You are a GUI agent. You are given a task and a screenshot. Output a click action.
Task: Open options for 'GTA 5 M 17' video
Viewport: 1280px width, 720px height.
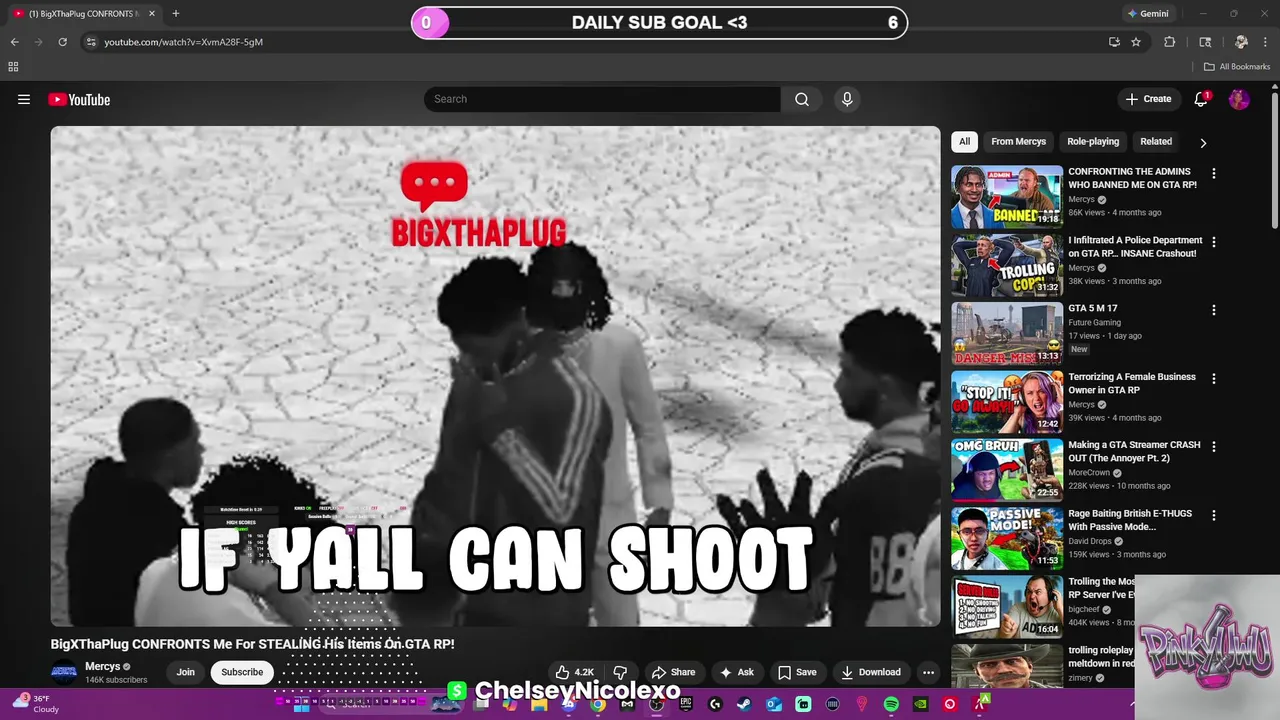click(x=1214, y=310)
